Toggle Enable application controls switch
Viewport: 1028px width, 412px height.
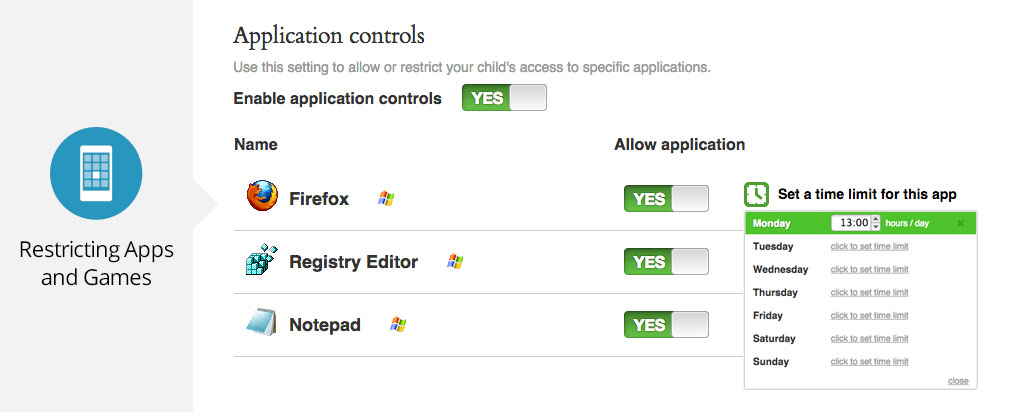504,98
